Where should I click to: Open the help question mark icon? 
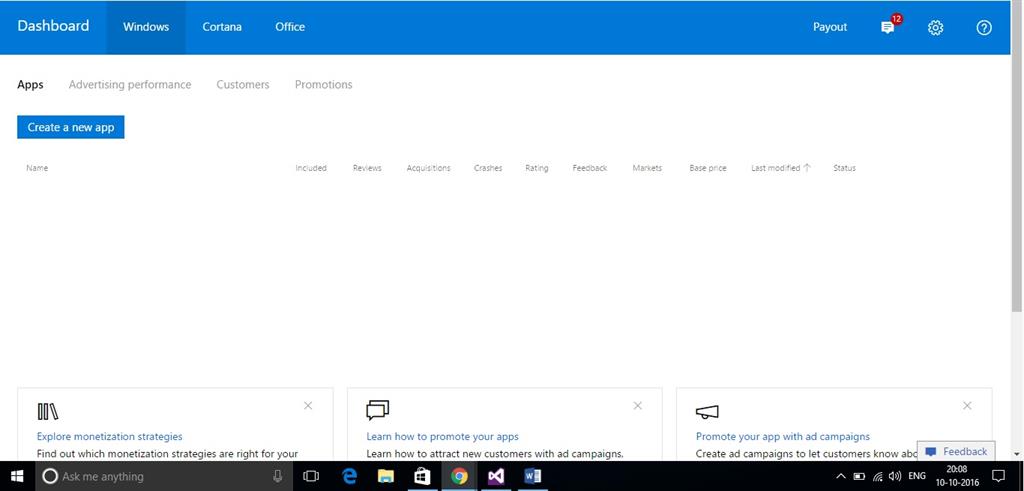click(984, 27)
